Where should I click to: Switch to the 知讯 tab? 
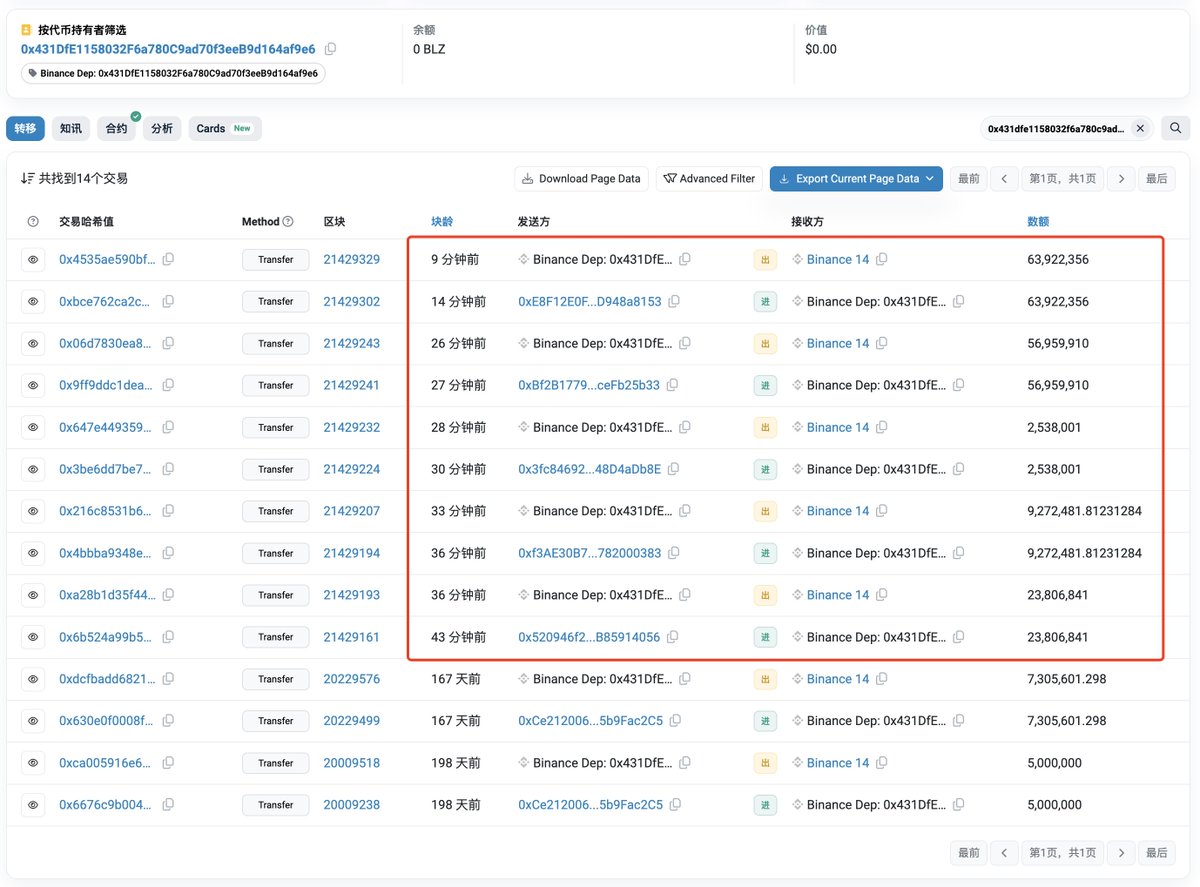pos(71,128)
